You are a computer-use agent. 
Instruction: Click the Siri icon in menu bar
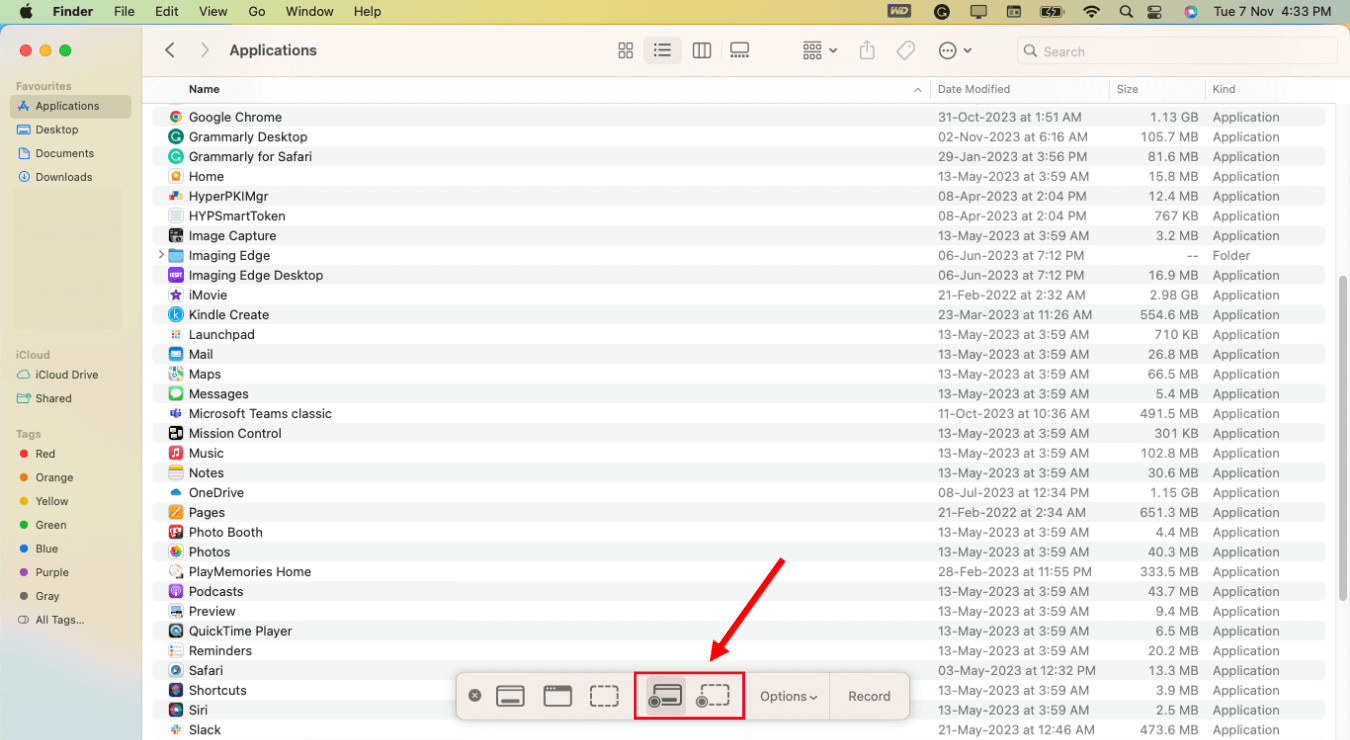1190,12
